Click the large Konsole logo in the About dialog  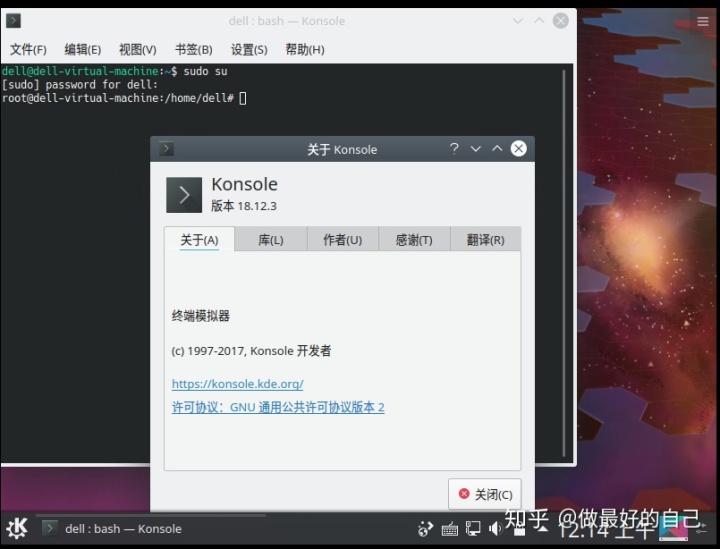[184, 195]
